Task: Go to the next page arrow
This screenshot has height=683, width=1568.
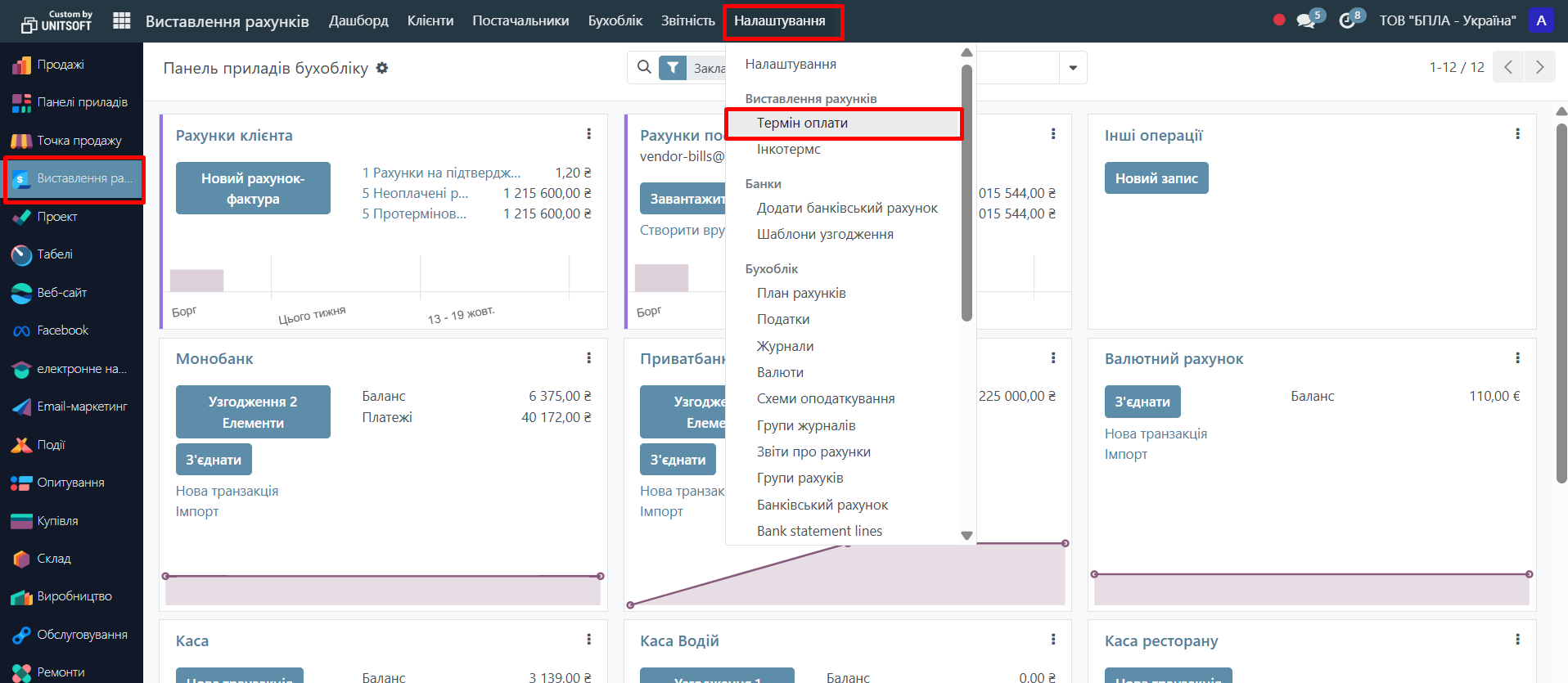Action: point(1539,67)
